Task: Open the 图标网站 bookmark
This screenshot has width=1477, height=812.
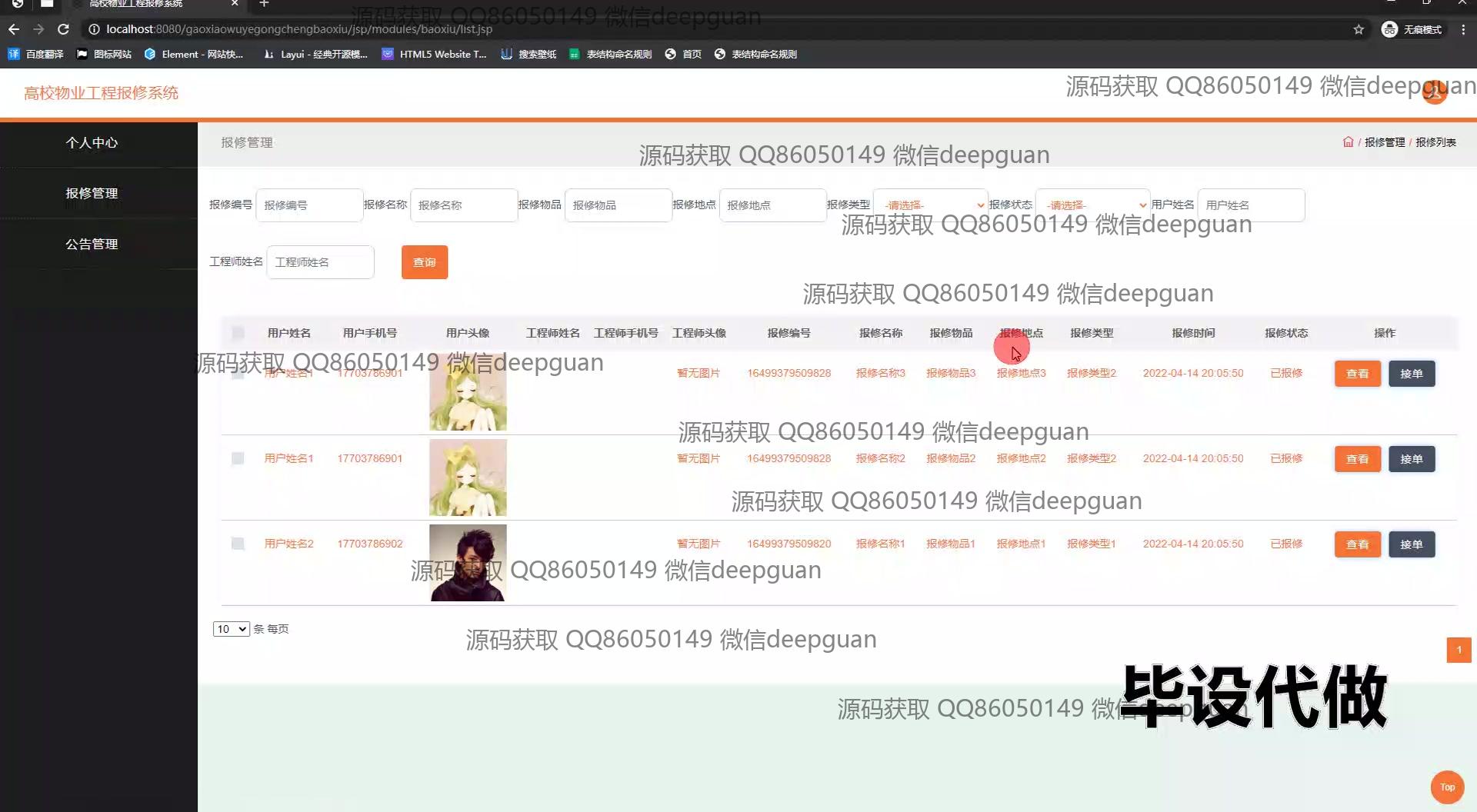Action: (105, 54)
